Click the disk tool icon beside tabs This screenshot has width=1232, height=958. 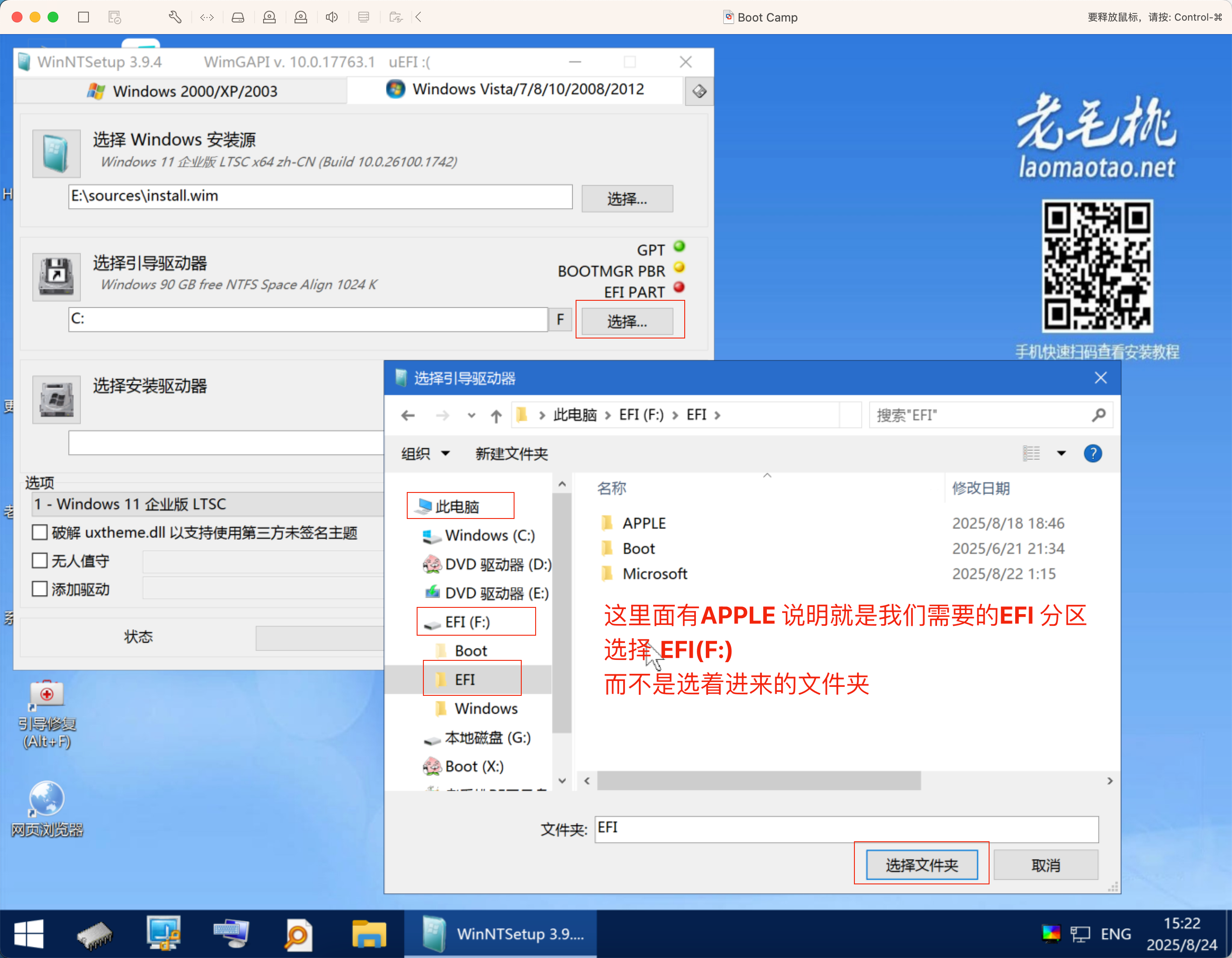click(699, 91)
